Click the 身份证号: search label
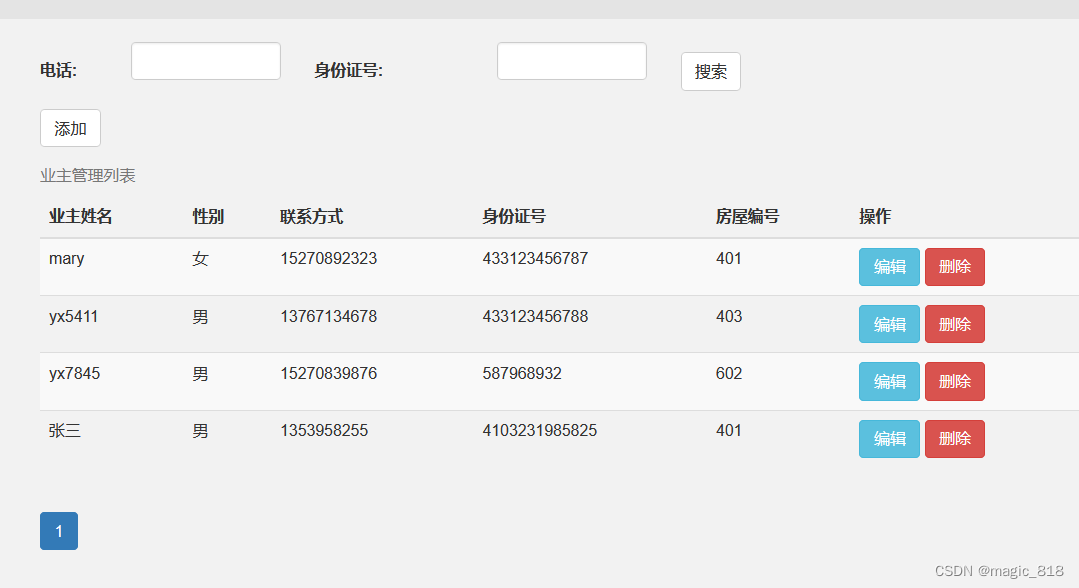 click(x=348, y=70)
